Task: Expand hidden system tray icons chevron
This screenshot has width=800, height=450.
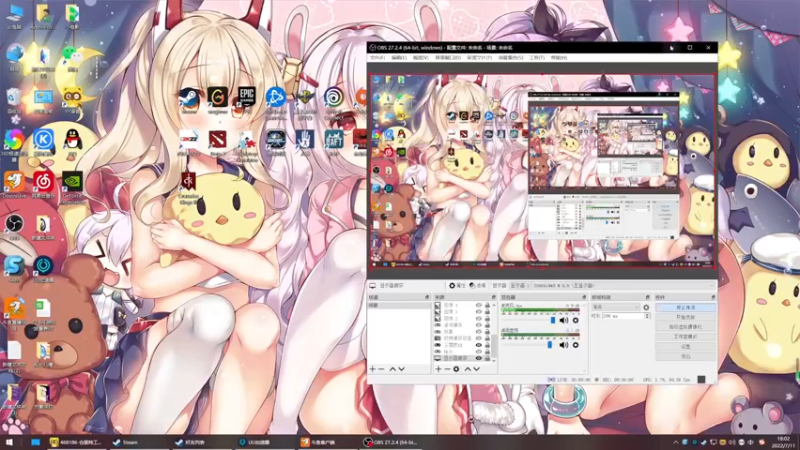Action: 676,442
